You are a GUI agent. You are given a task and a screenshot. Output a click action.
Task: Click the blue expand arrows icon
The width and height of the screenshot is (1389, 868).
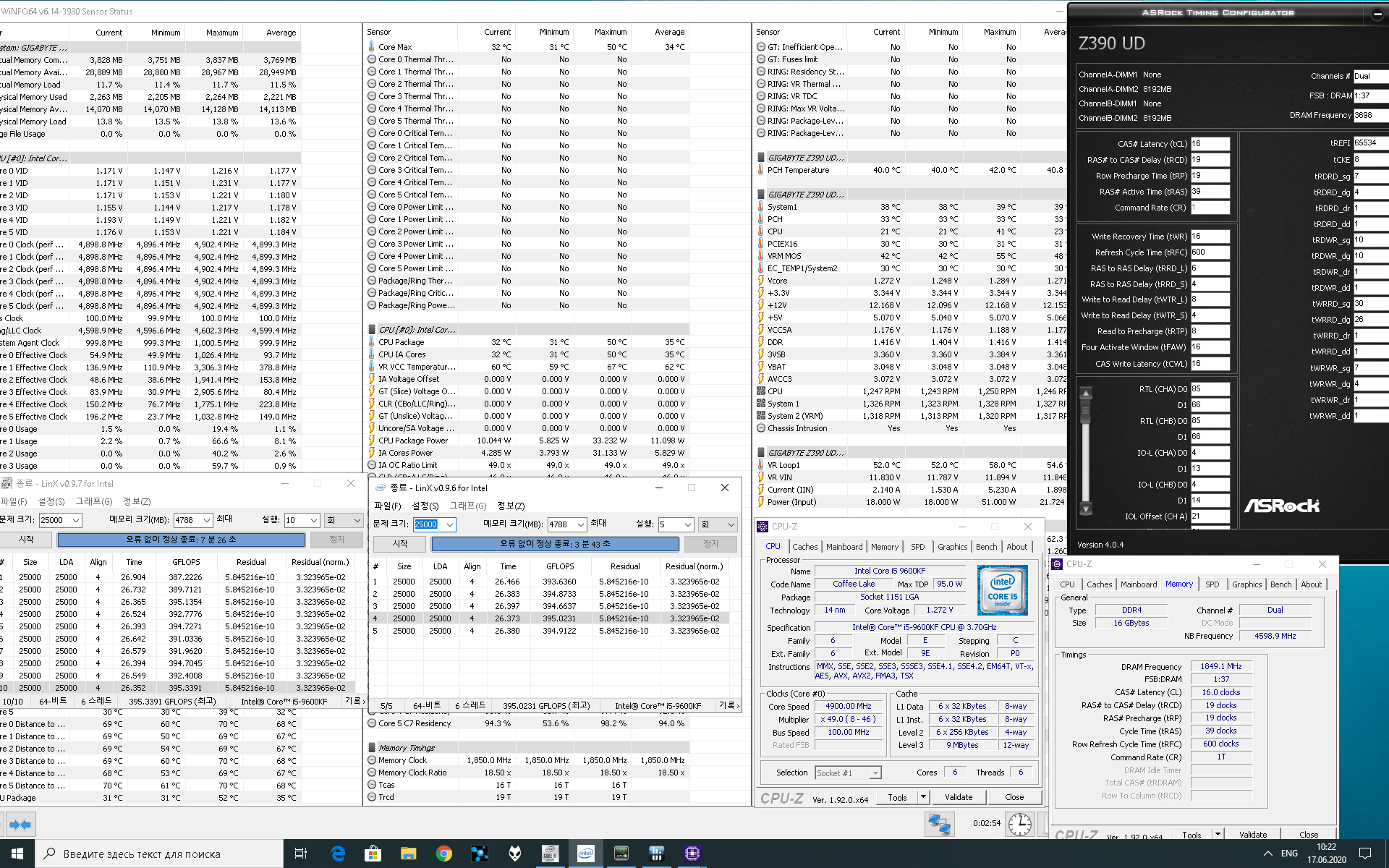click(20, 824)
